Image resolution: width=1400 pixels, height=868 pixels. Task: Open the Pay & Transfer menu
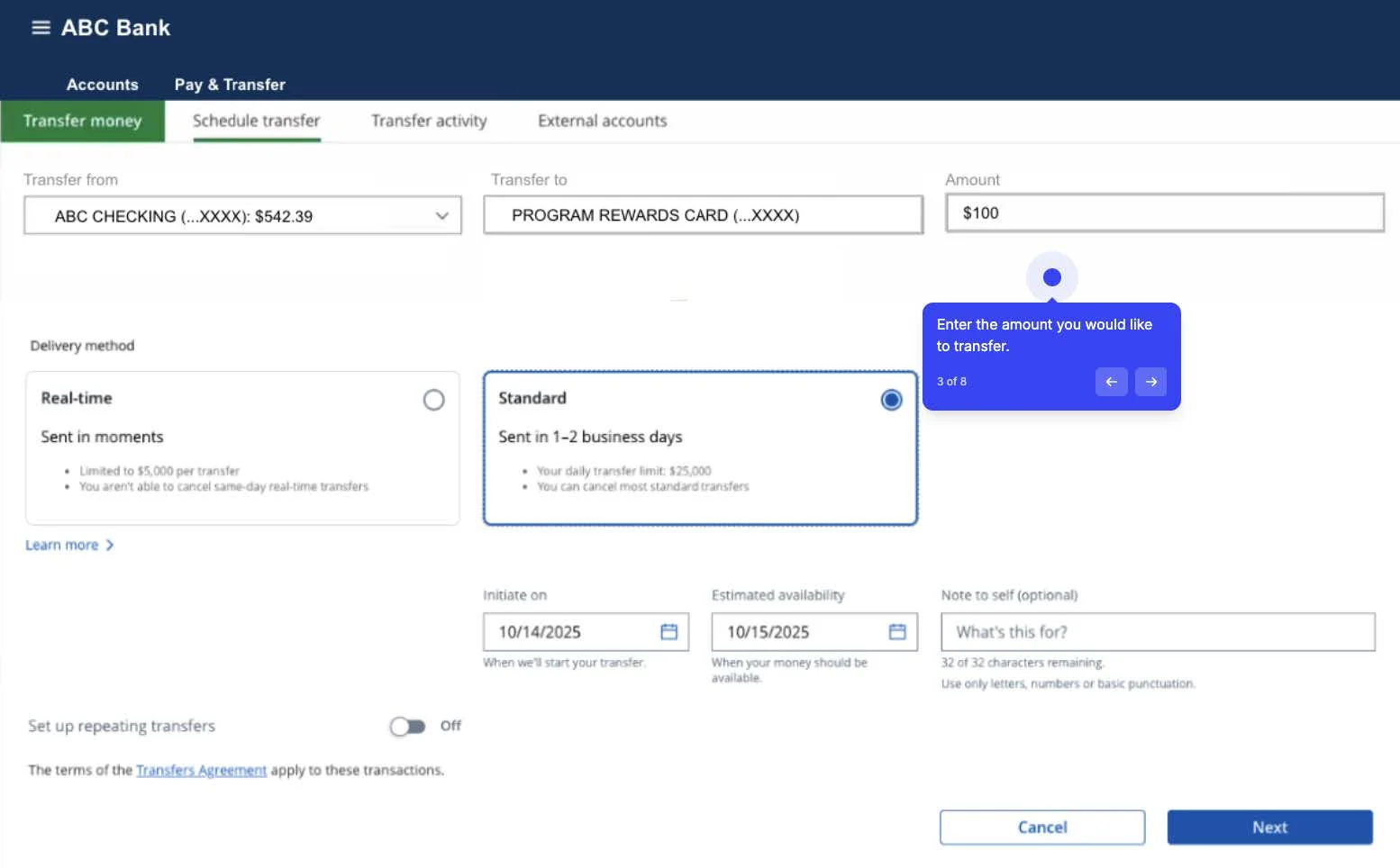click(230, 85)
